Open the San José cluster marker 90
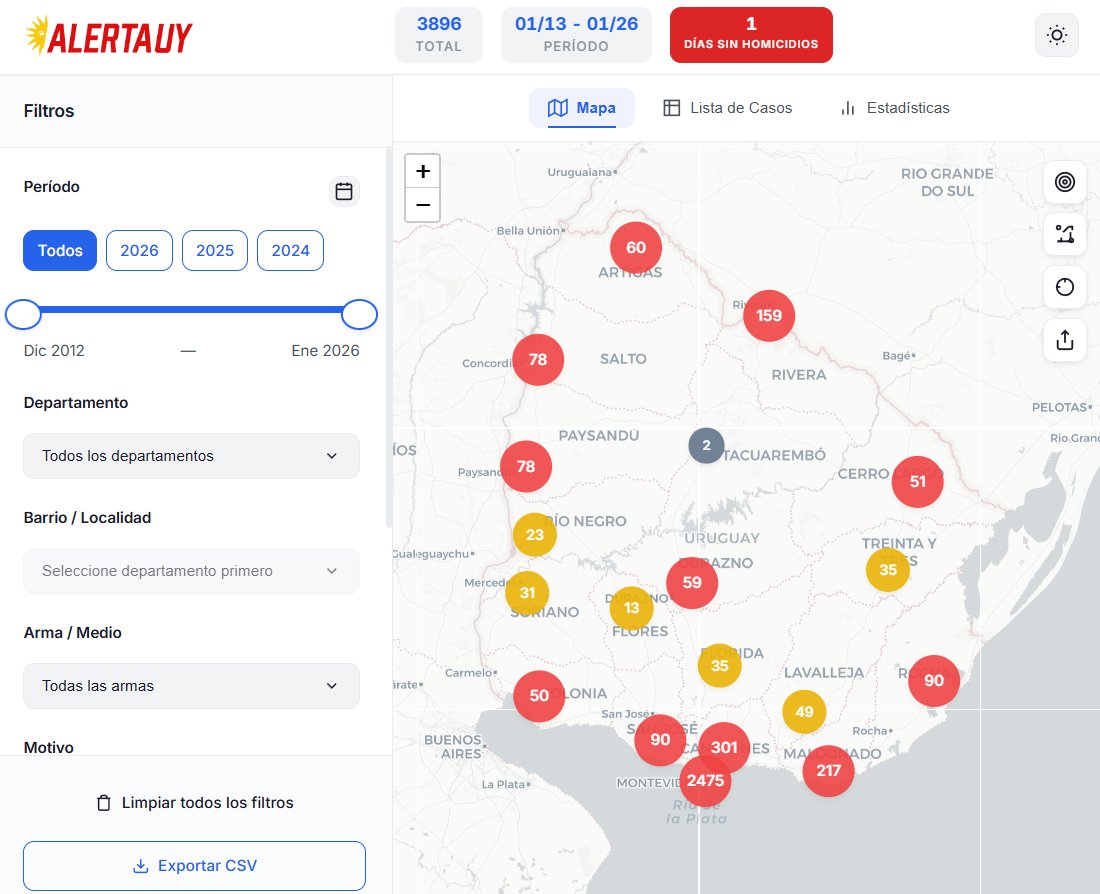This screenshot has width=1100, height=894. 660,740
